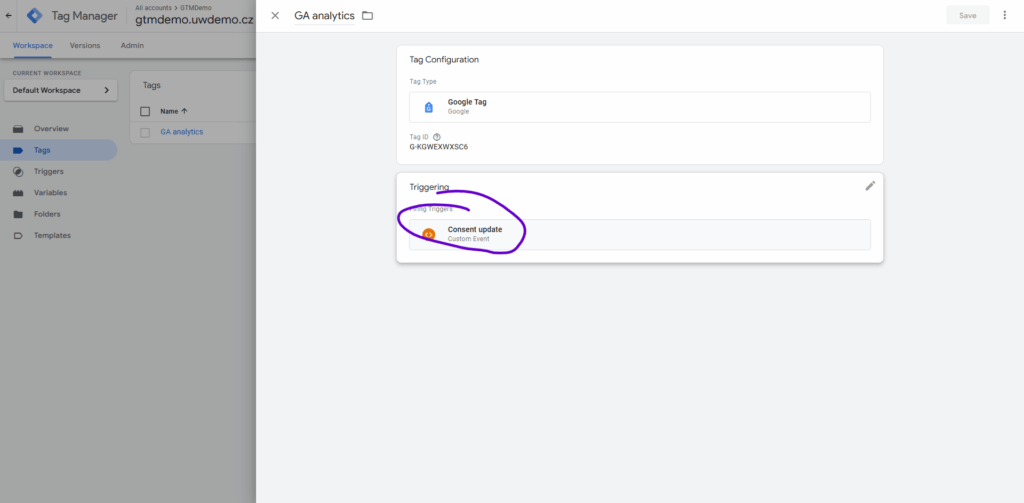Check the GA analytics row checkbox
1024x503 pixels.
[x=145, y=132]
